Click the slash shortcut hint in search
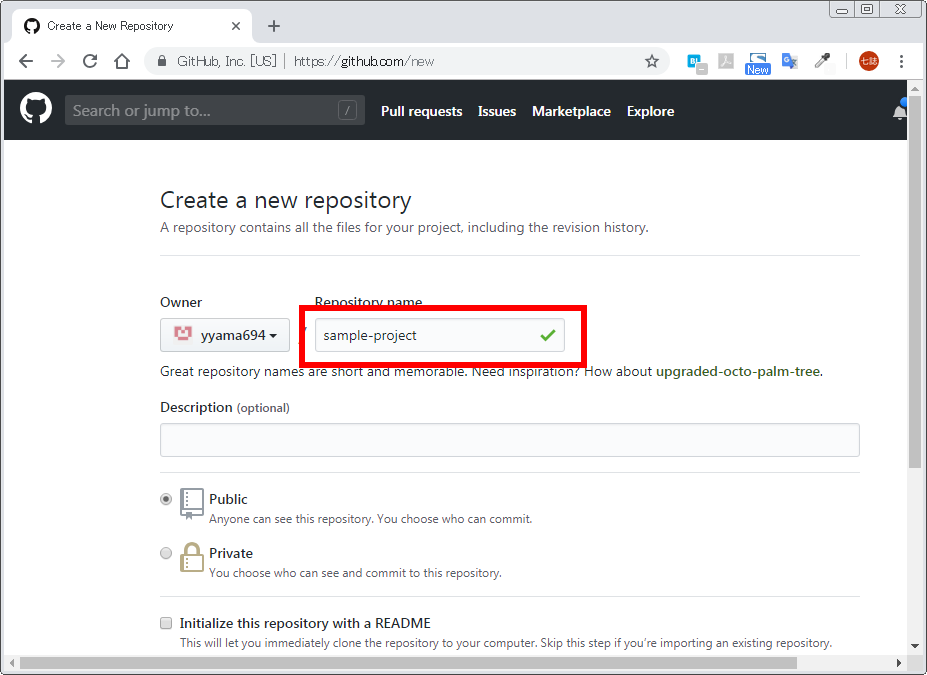The width and height of the screenshot is (927, 675). tap(347, 110)
